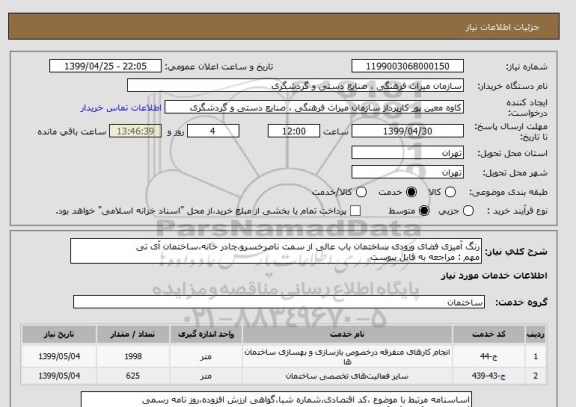Open the اطلاعات تماس خریدار link

pyautogui.click(x=121, y=108)
